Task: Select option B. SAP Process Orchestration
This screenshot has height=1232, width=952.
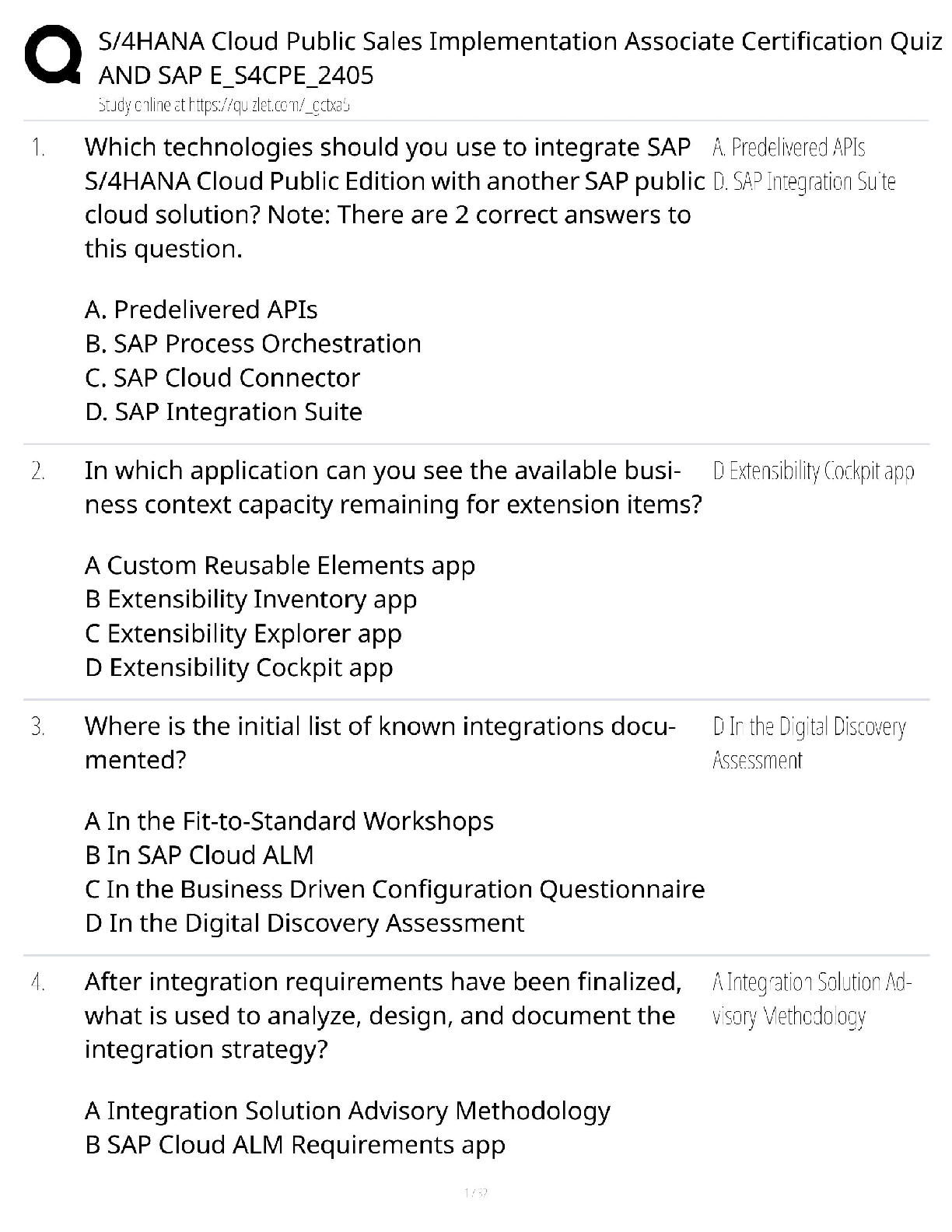Action: [253, 344]
